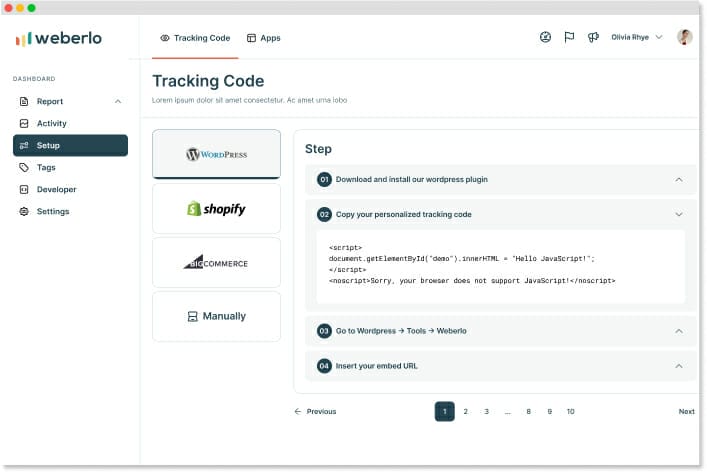
Task: Expand step 03 Go to Wordpress Tools chevron
Action: tap(679, 331)
